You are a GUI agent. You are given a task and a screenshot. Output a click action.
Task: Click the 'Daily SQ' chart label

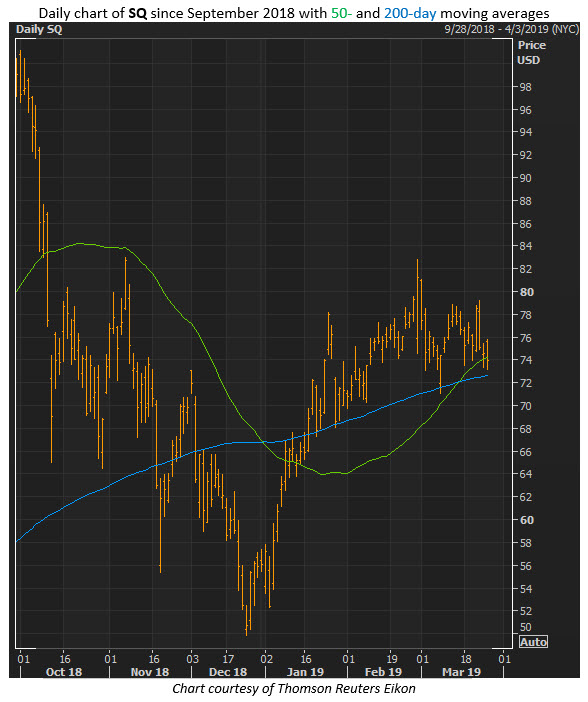[39, 30]
